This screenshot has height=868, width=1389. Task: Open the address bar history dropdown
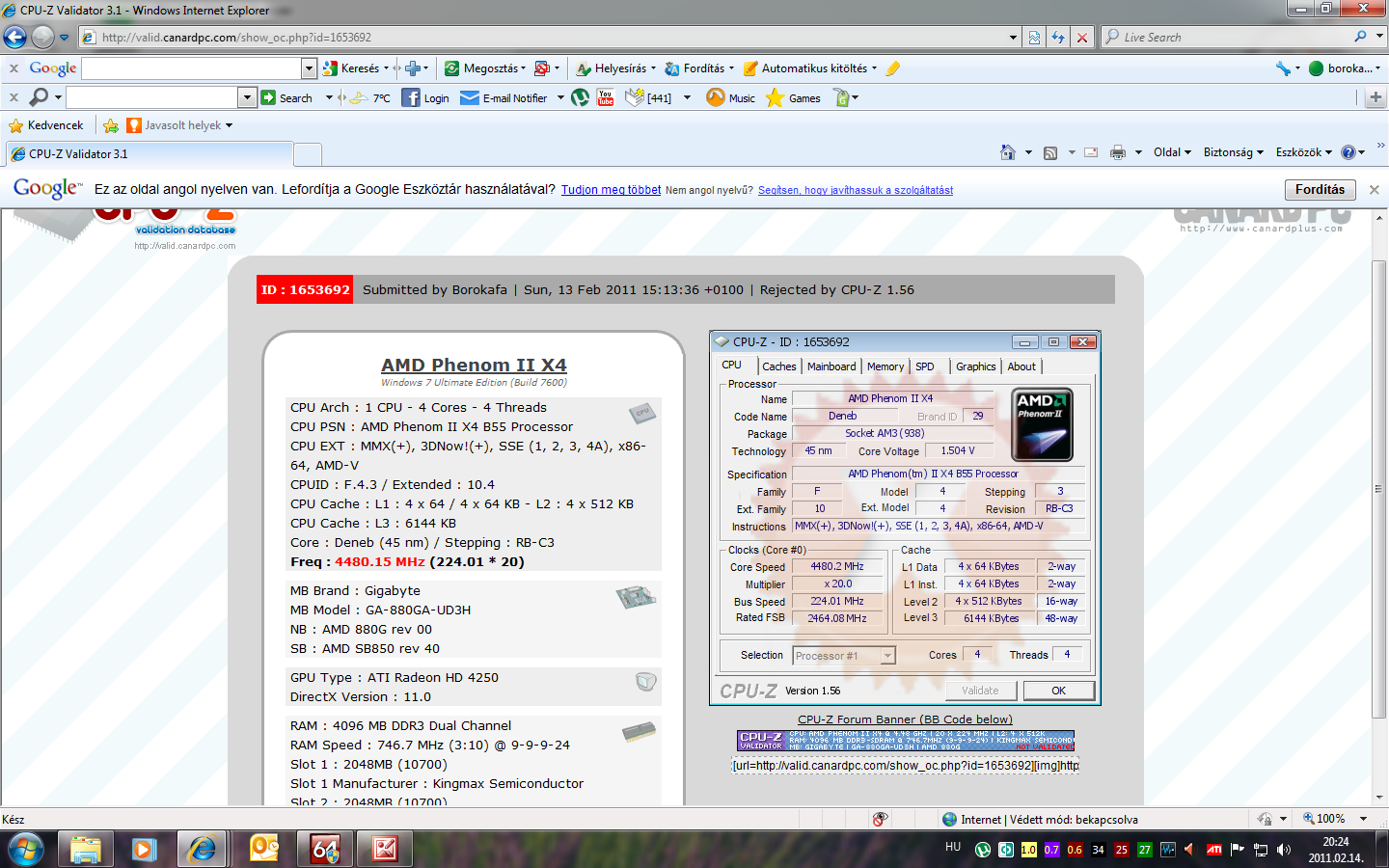pyautogui.click(x=1013, y=38)
